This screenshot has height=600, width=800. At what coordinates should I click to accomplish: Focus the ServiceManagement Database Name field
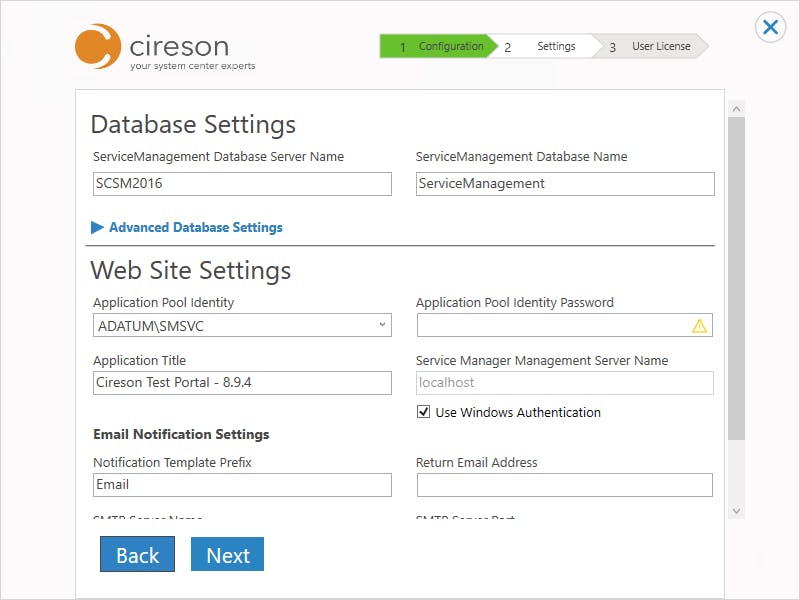pos(565,184)
